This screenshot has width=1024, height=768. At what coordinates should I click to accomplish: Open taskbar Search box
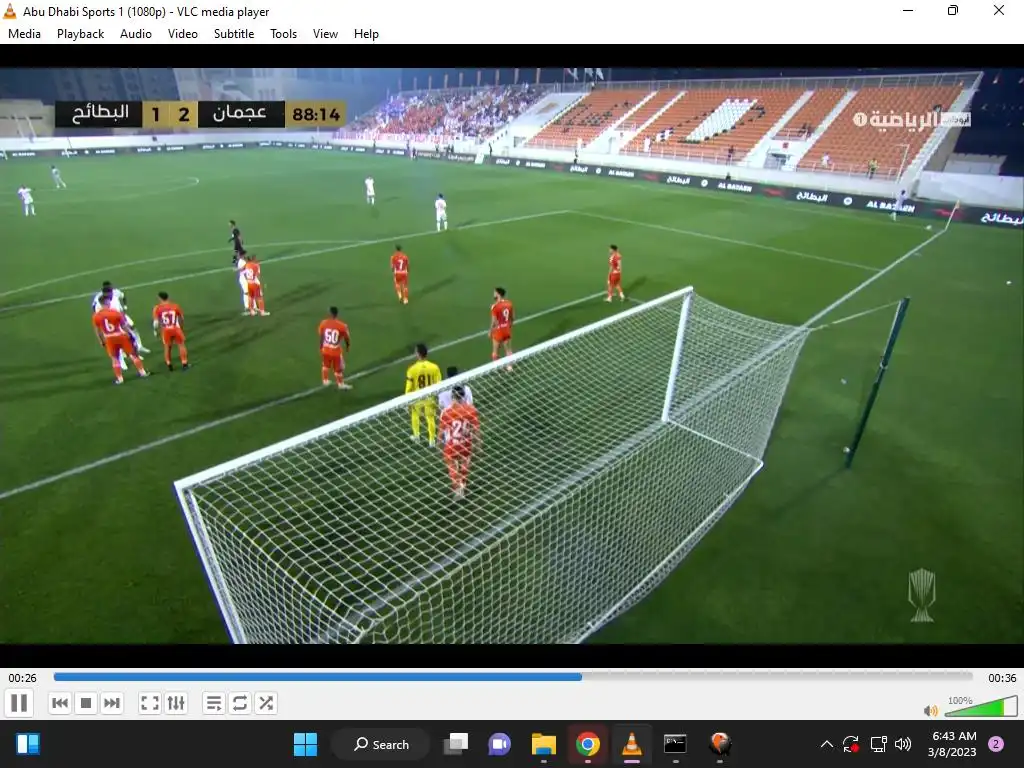[x=381, y=744]
